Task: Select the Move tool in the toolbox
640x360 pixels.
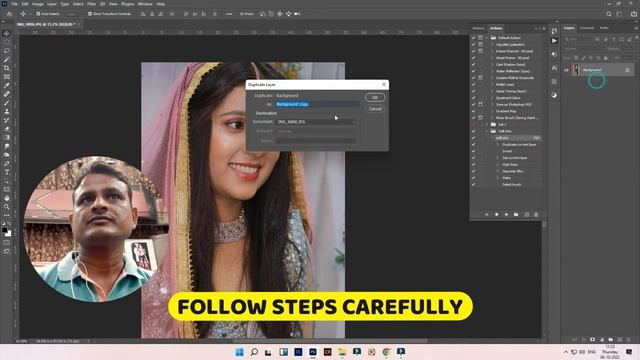Action: pyautogui.click(x=7, y=33)
